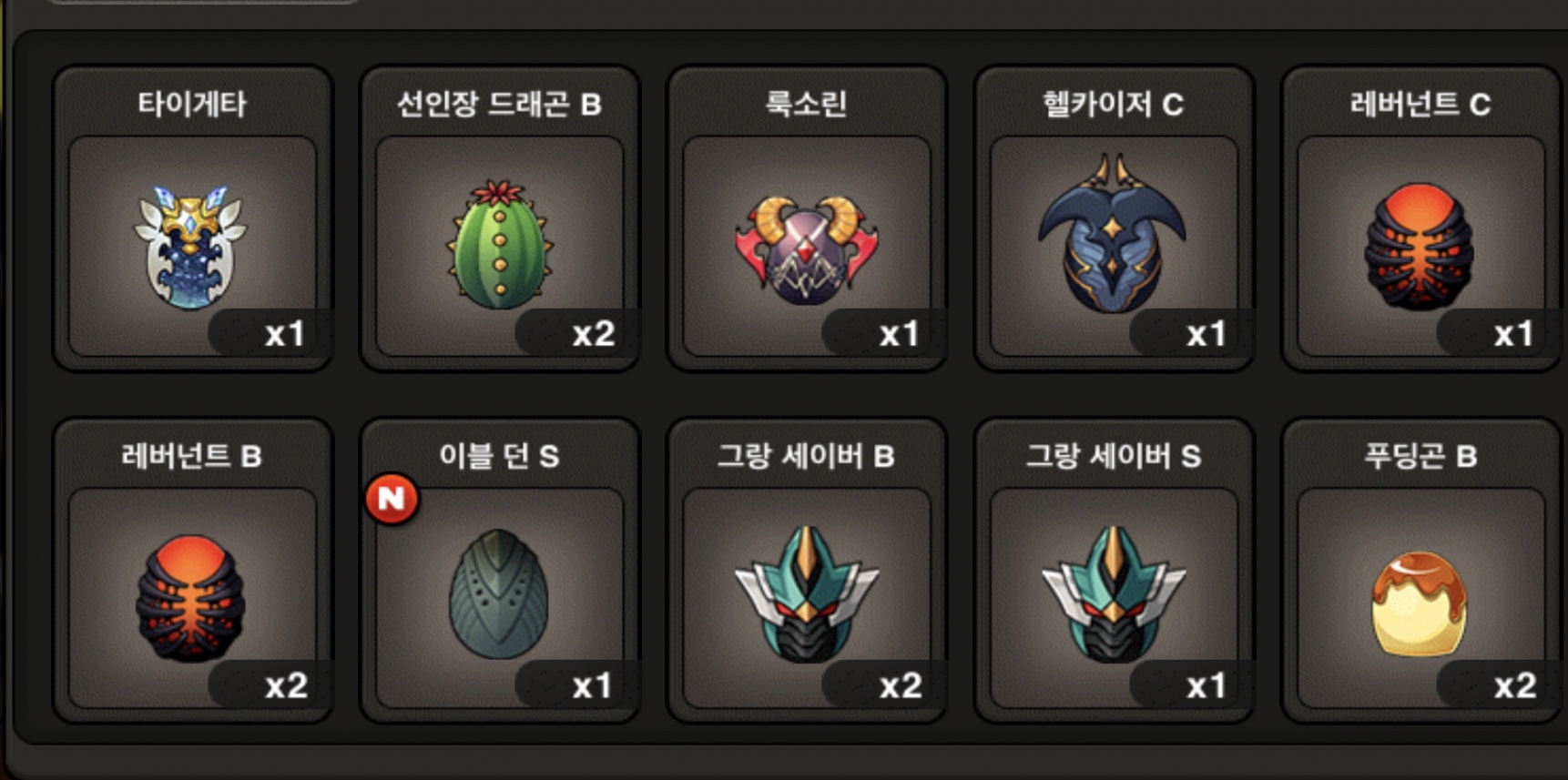Click the x2 count on 선인장 드래곤 B

point(594,334)
